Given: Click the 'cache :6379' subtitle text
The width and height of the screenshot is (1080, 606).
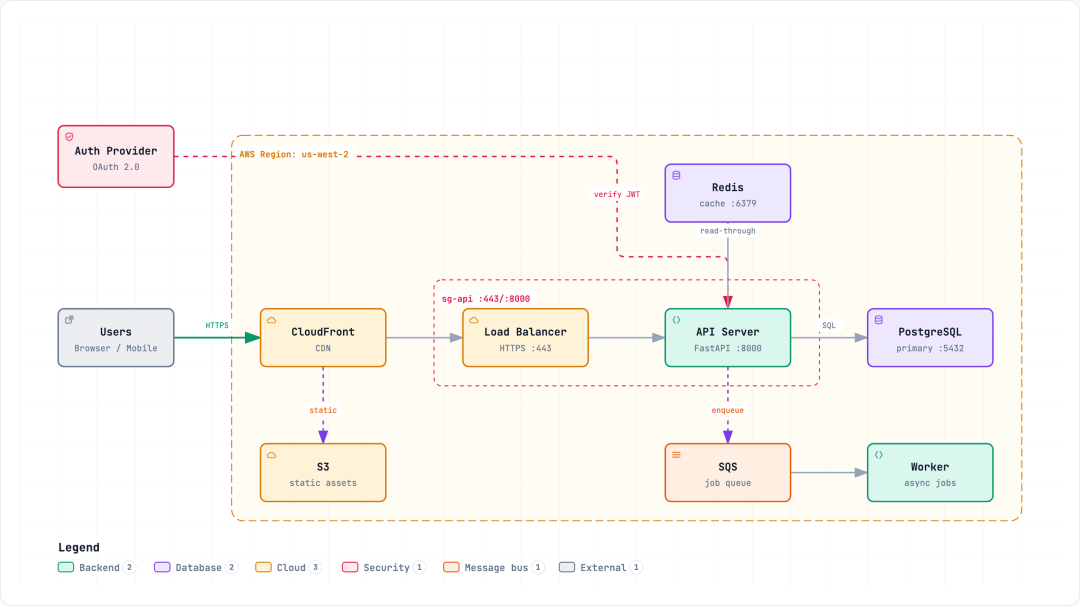Looking at the screenshot, I should 728,203.
